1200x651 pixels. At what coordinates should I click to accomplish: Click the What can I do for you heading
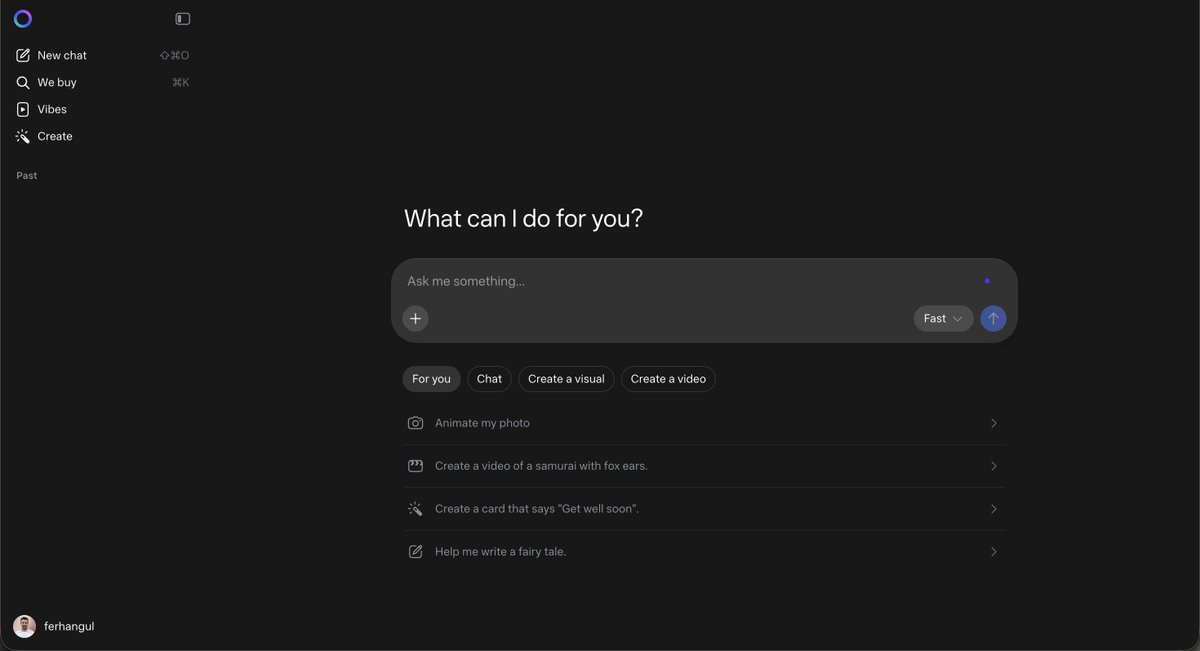click(523, 219)
